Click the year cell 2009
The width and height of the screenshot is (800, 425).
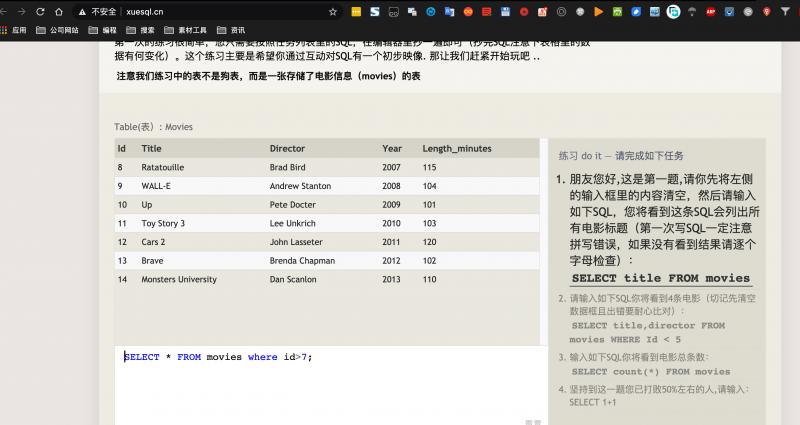391,205
